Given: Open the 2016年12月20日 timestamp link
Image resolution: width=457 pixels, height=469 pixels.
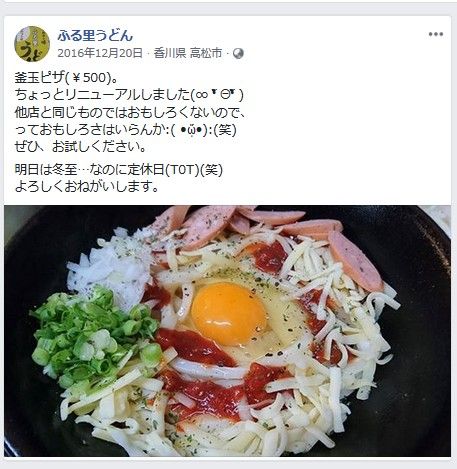Looking at the screenshot, I should point(100,53).
